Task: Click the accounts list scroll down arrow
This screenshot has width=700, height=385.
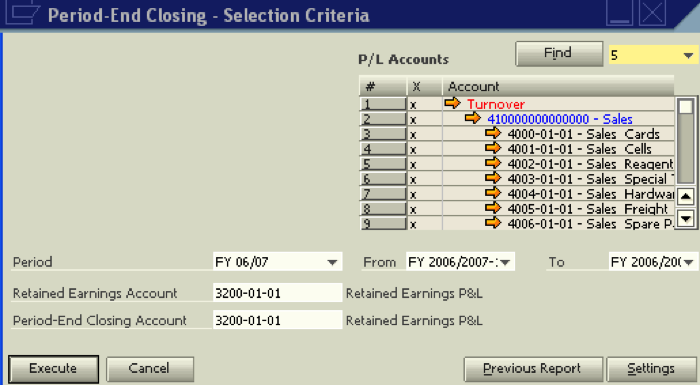Action: [x=686, y=218]
